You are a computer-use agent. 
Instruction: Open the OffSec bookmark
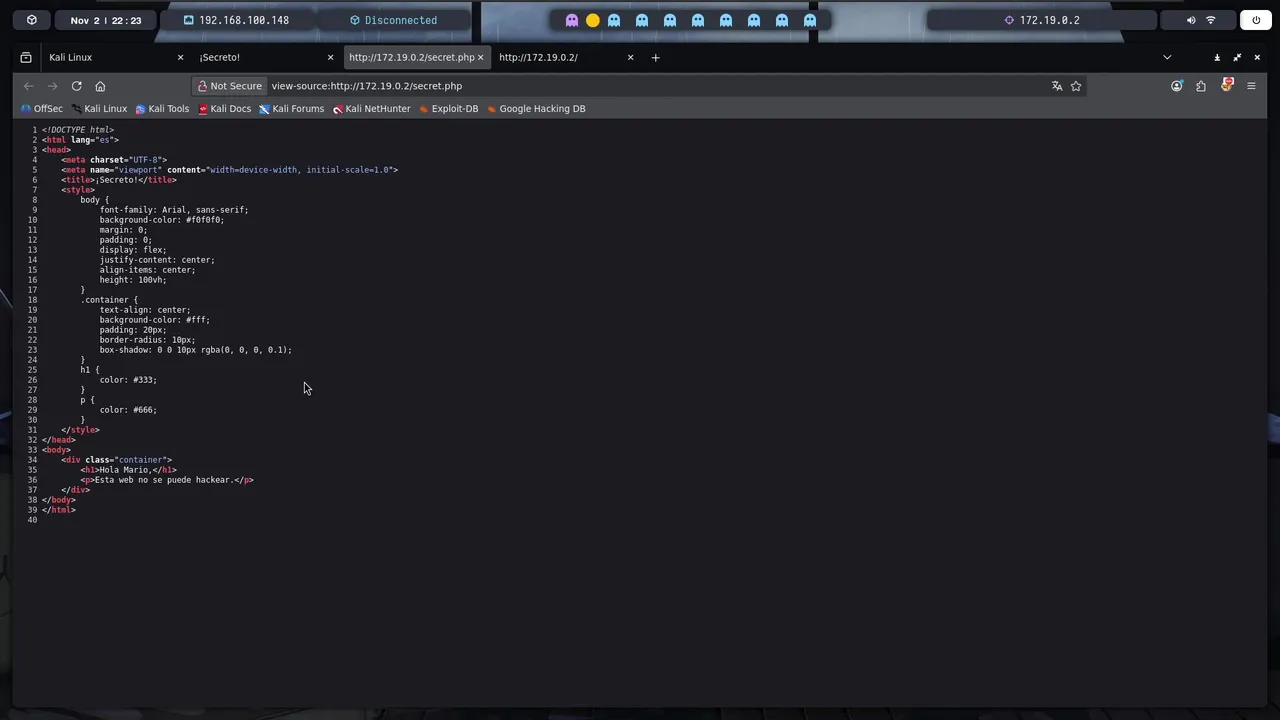coord(41,108)
